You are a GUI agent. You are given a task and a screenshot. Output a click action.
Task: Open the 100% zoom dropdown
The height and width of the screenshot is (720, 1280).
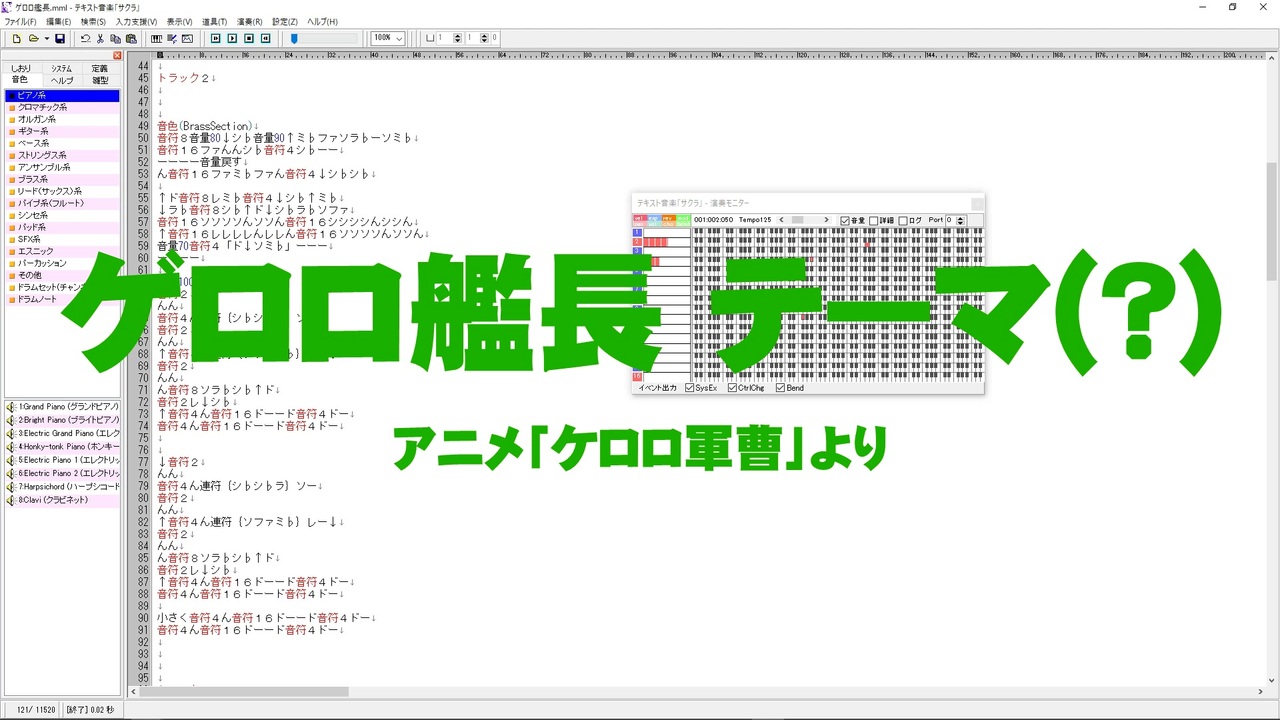click(388, 38)
